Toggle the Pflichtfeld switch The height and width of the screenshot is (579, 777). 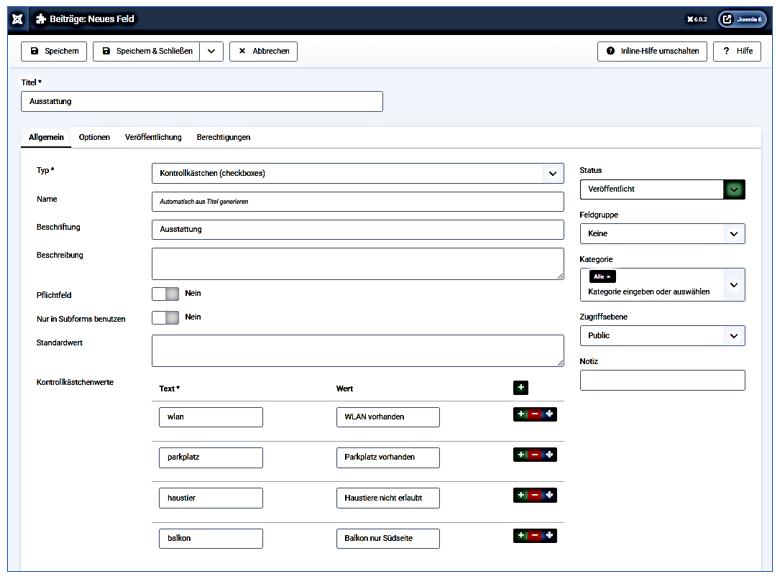click(165, 294)
